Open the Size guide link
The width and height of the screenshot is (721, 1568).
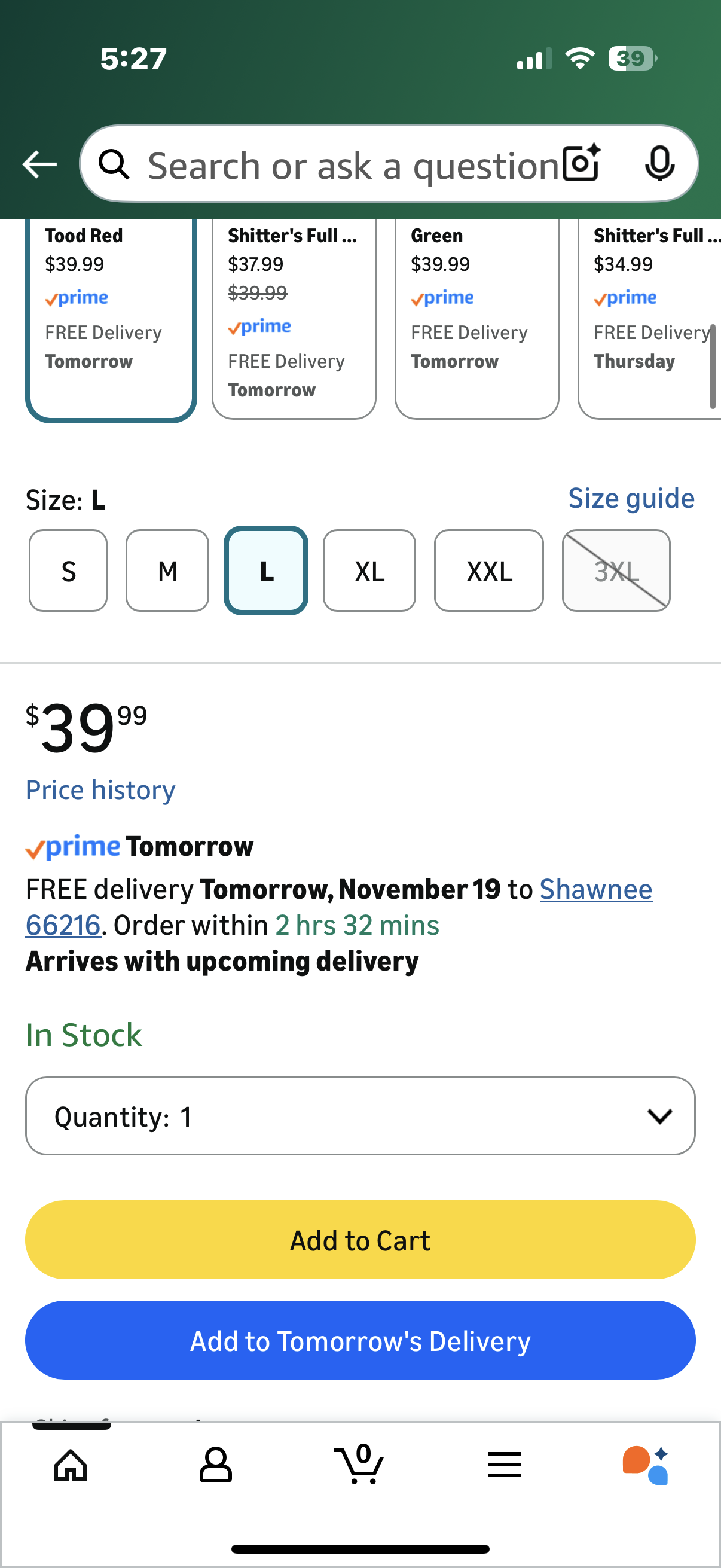coord(631,499)
